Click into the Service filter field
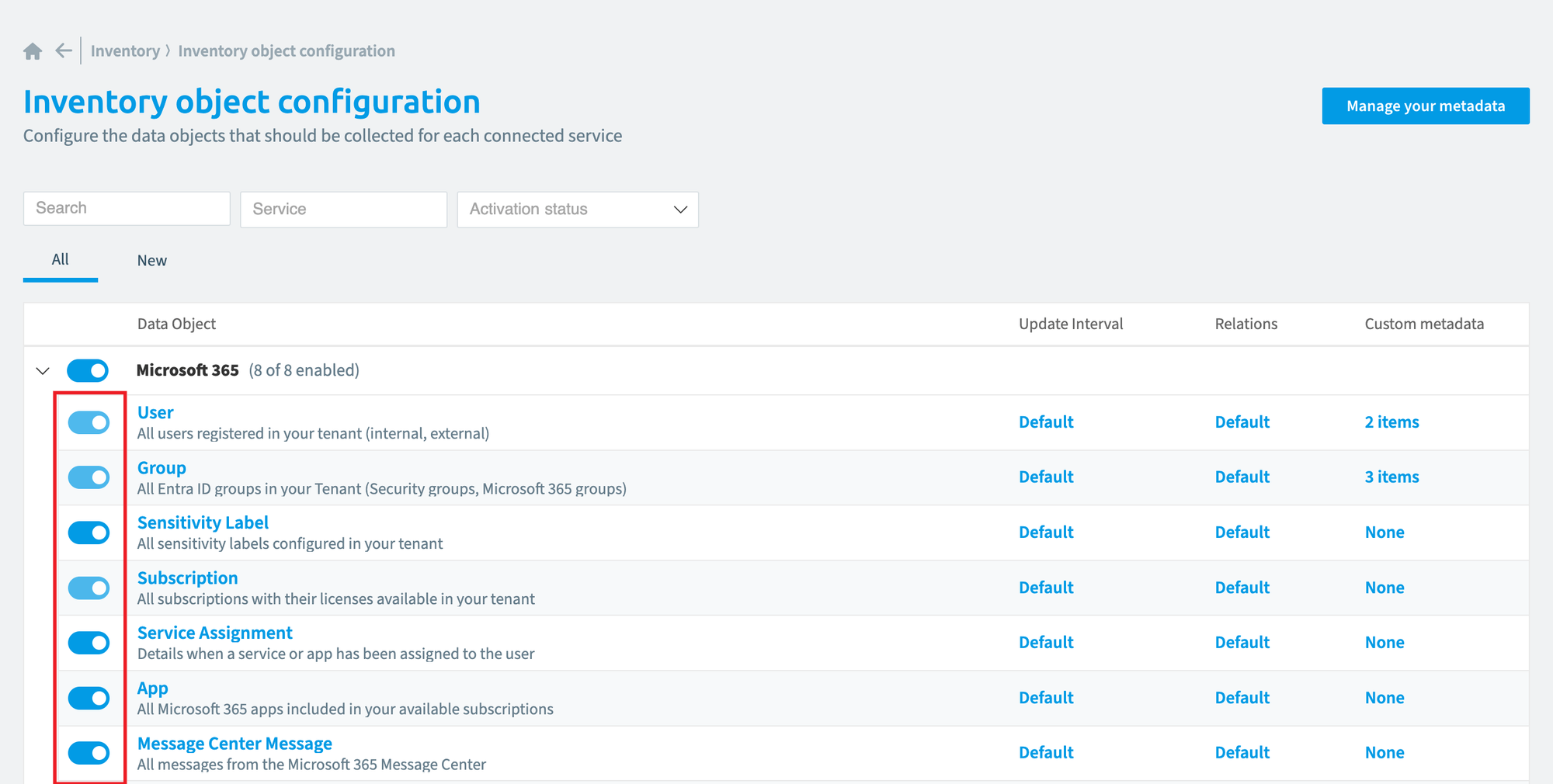This screenshot has width=1553, height=784. point(344,210)
